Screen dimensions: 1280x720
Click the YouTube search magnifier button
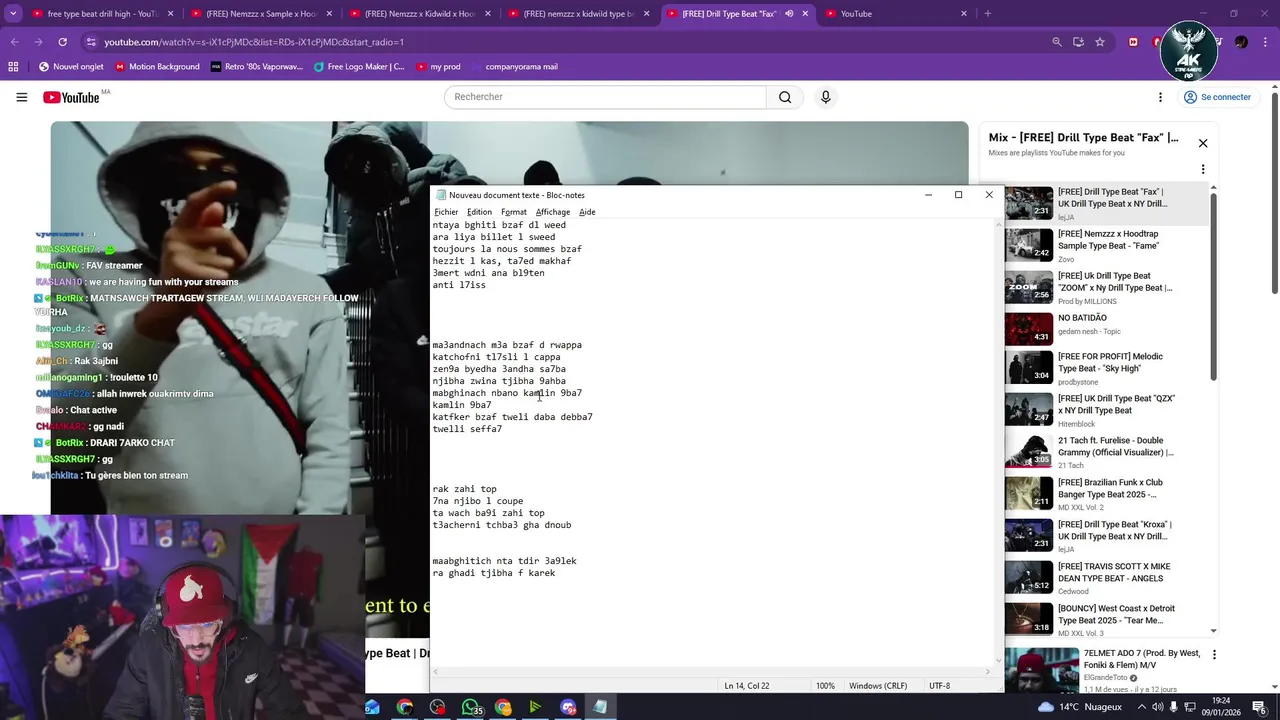pos(785,97)
